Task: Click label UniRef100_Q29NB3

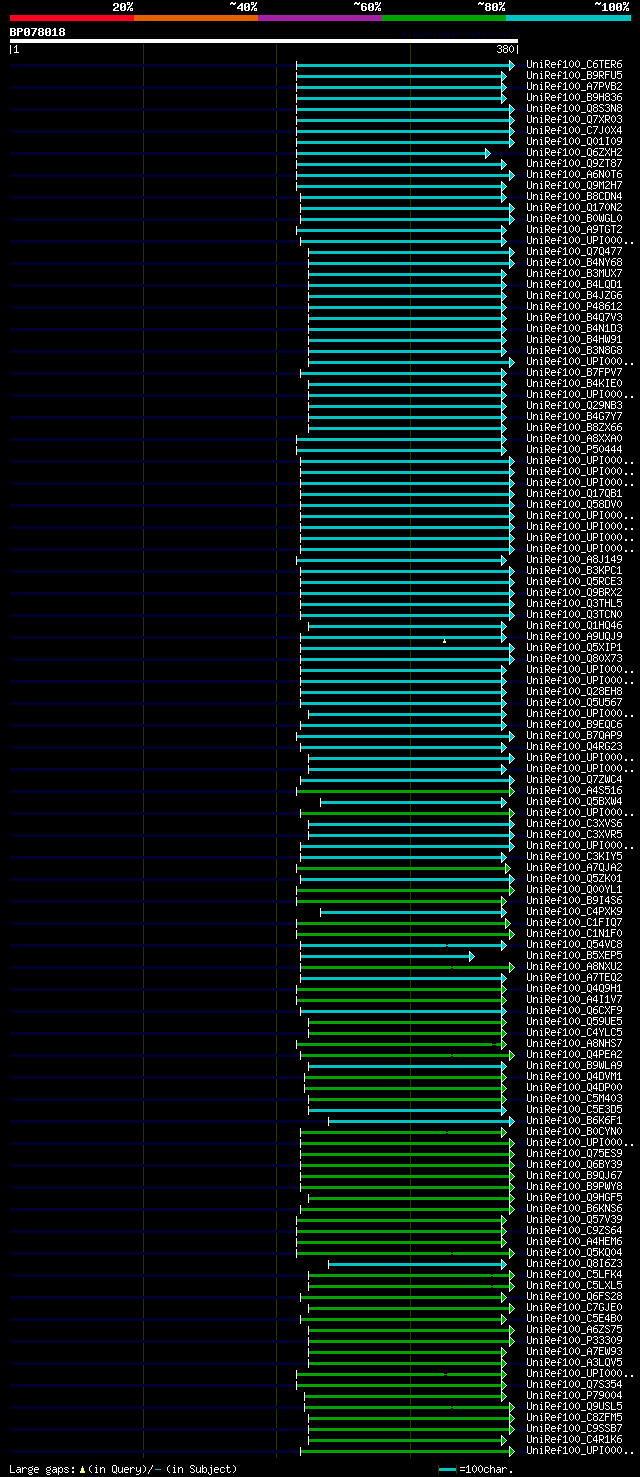Action: [574, 406]
